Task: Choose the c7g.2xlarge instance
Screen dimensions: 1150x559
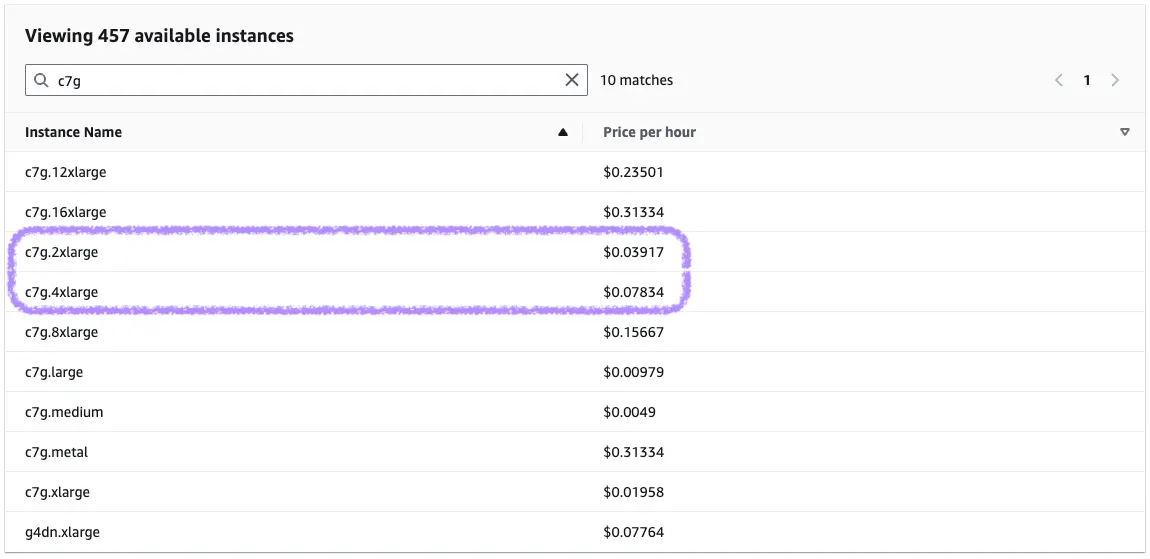Action: (62, 252)
